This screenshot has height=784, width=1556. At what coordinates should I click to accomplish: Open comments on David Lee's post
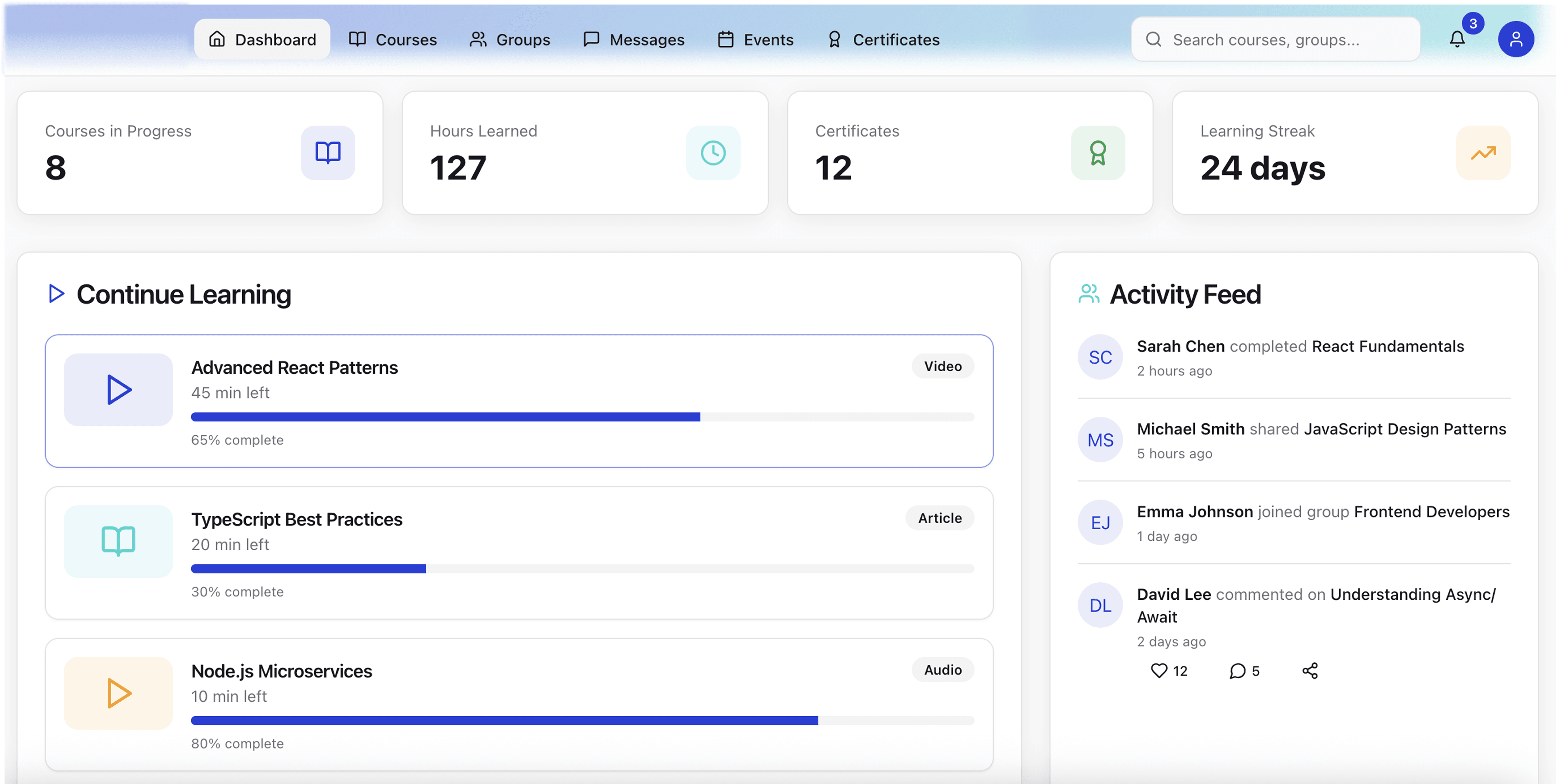click(1237, 670)
